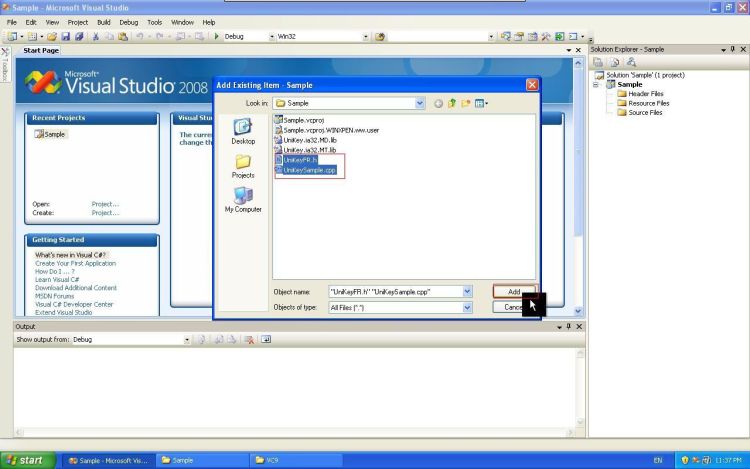750x469 pixels.
Task: Click the Back arrow icon in the dialog
Action: (438, 104)
